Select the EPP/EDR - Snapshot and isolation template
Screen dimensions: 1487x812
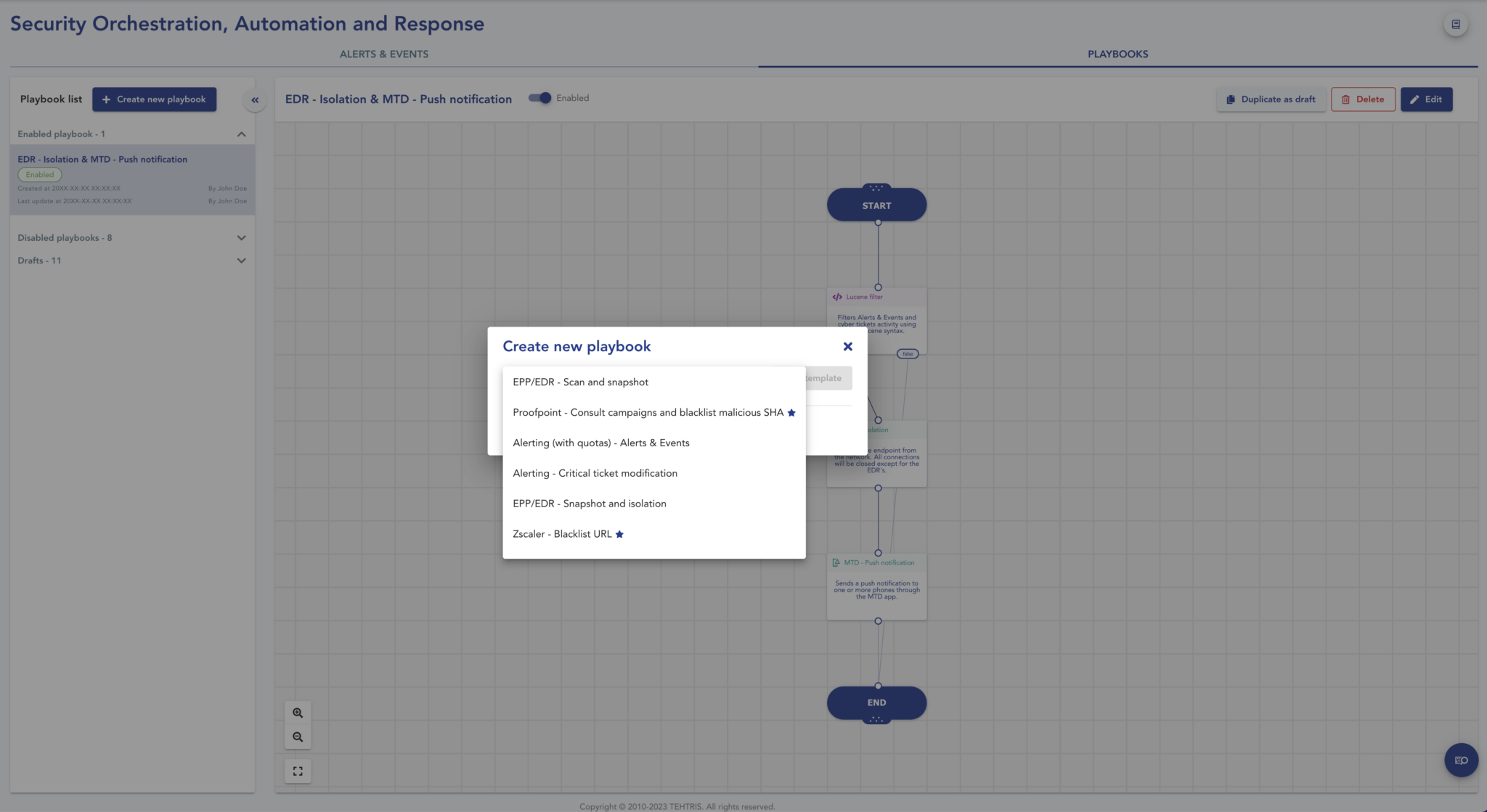pos(589,503)
